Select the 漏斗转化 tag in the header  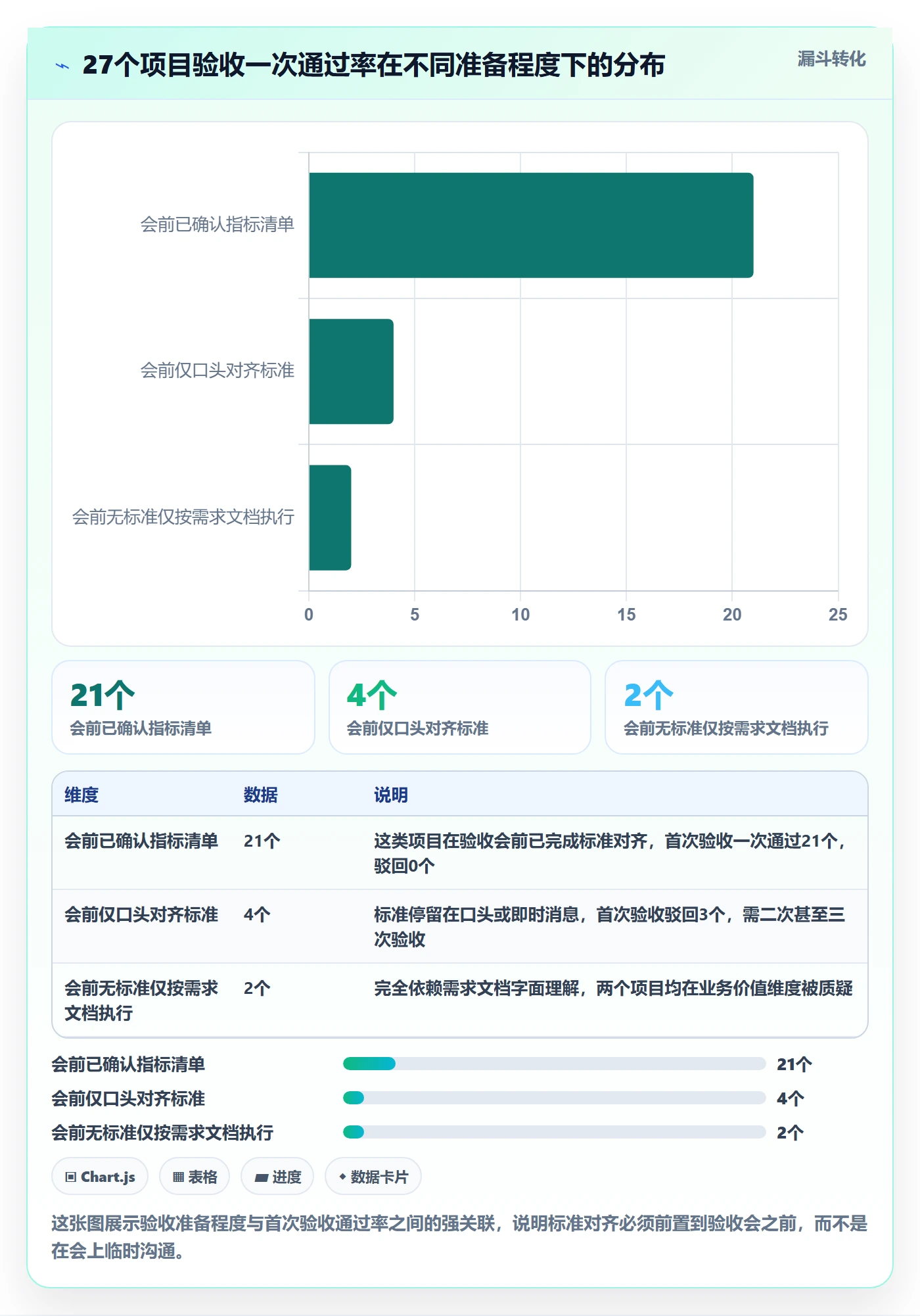coord(831,59)
